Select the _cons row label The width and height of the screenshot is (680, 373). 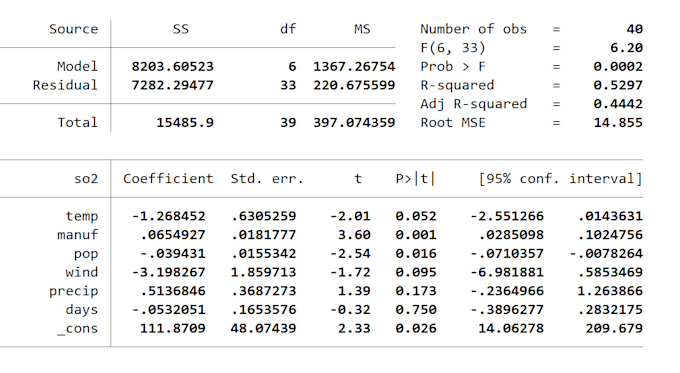point(77,329)
